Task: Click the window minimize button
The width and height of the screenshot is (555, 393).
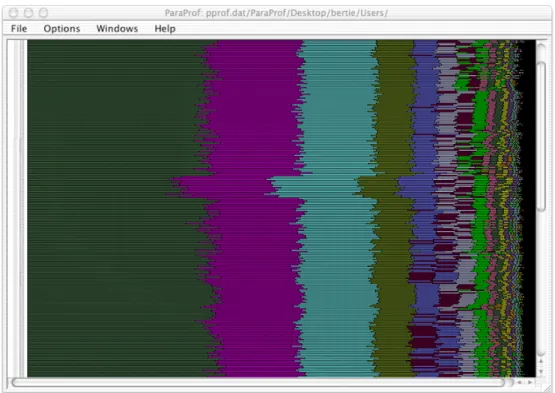Action: pyautogui.click(x=28, y=13)
